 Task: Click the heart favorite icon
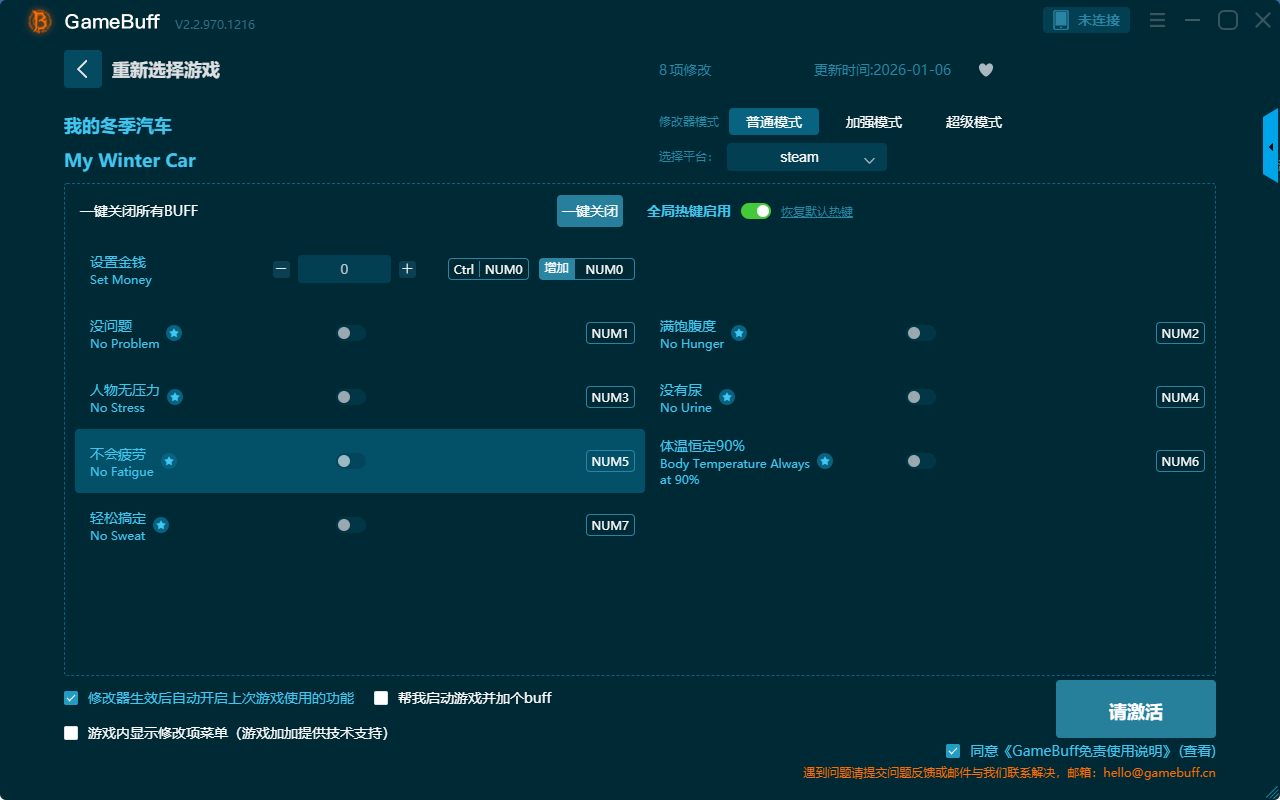(985, 70)
